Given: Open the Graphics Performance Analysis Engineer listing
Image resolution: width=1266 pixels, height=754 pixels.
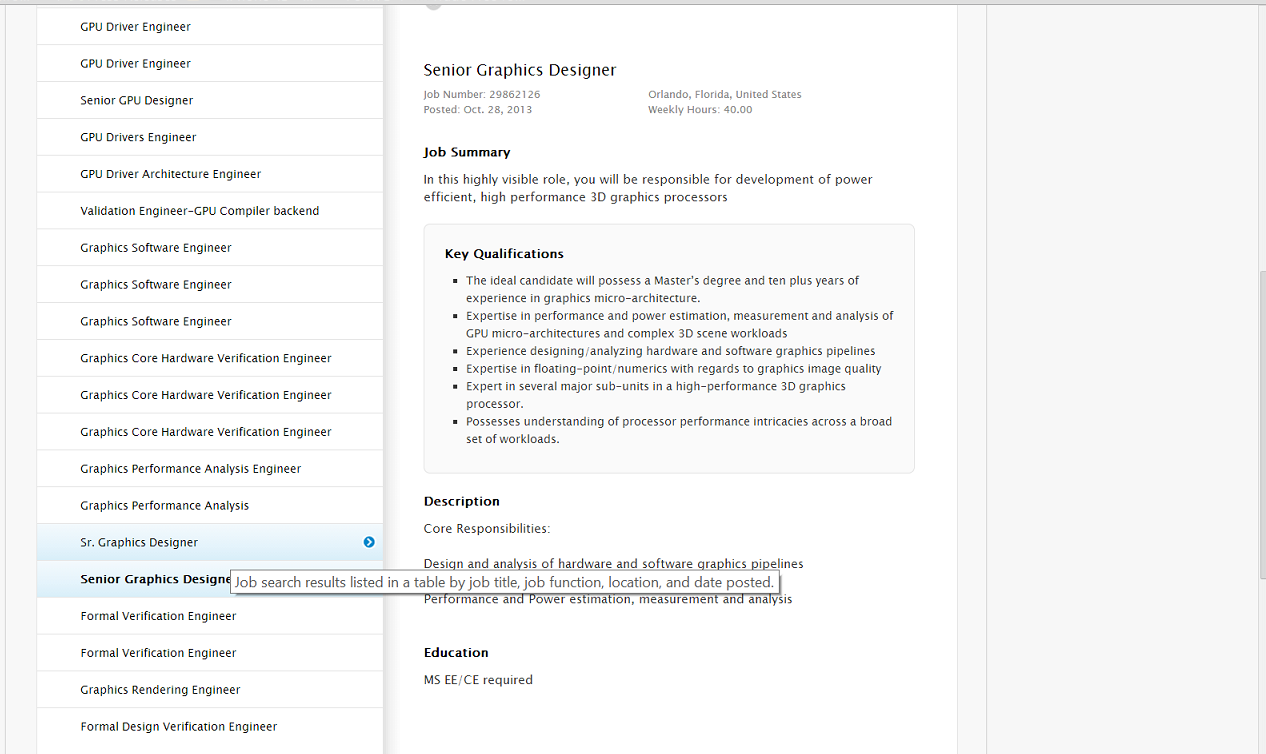Looking at the screenshot, I should click(190, 469).
